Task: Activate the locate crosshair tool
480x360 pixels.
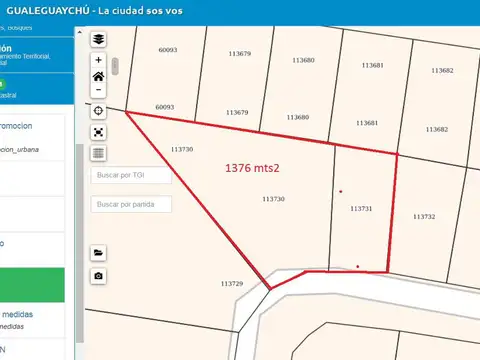Action: [98, 111]
